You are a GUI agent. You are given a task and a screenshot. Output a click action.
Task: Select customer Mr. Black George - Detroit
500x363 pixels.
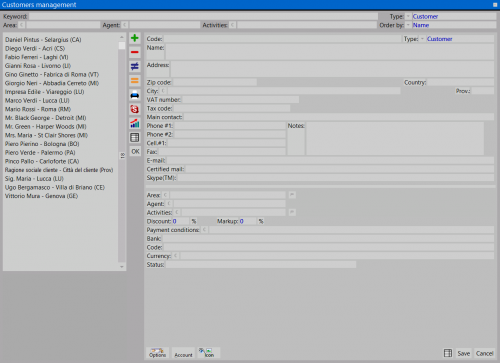tap(45, 118)
